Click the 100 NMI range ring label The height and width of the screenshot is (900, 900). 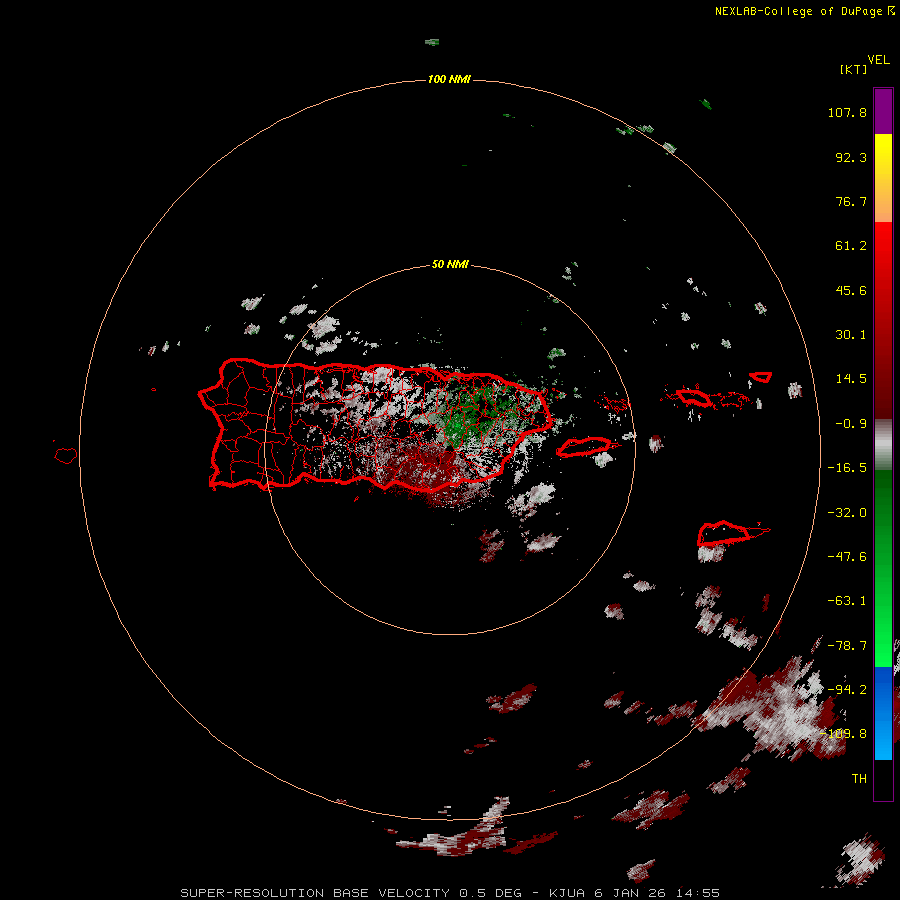coord(449,79)
